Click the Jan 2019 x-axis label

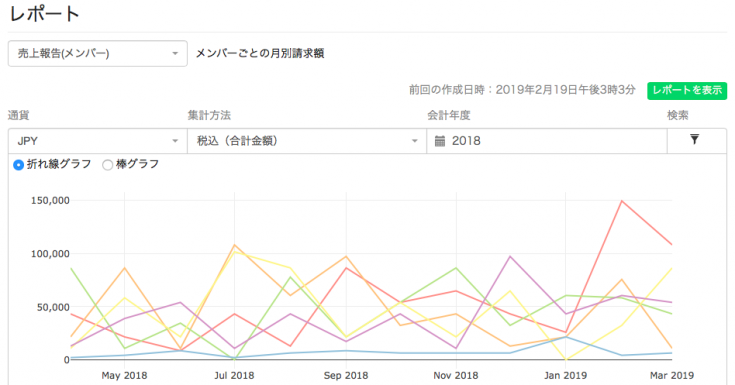[565, 376]
